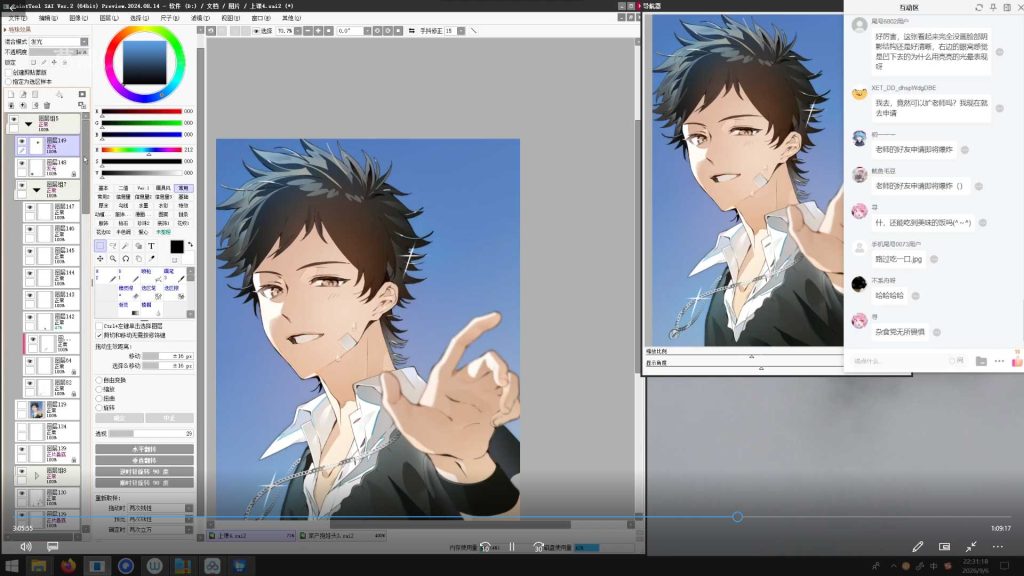Hide layer 149 with its eye icon
The height and width of the screenshot is (576, 1024).
(x=22, y=142)
